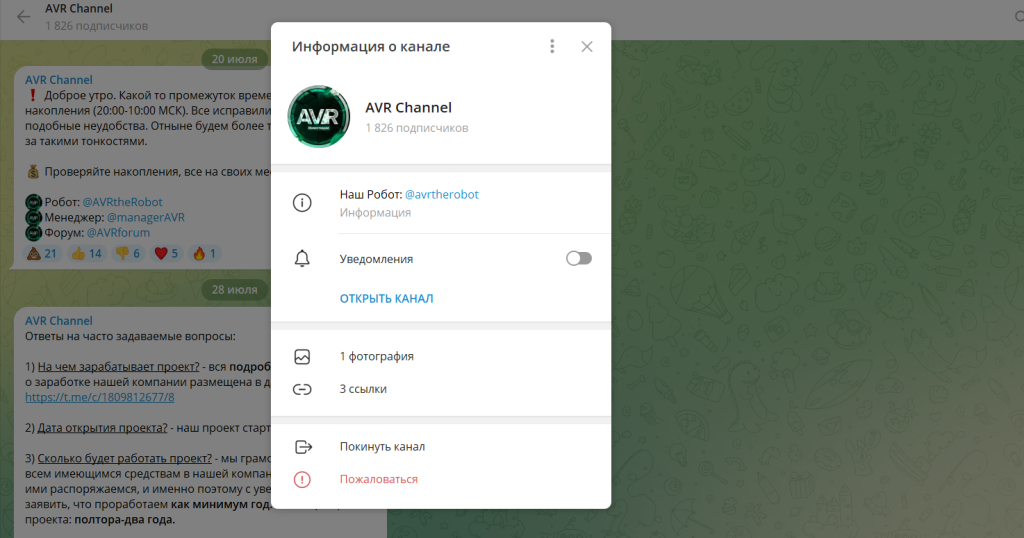
Task: Click the red report warning icon
Action: click(302, 479)
